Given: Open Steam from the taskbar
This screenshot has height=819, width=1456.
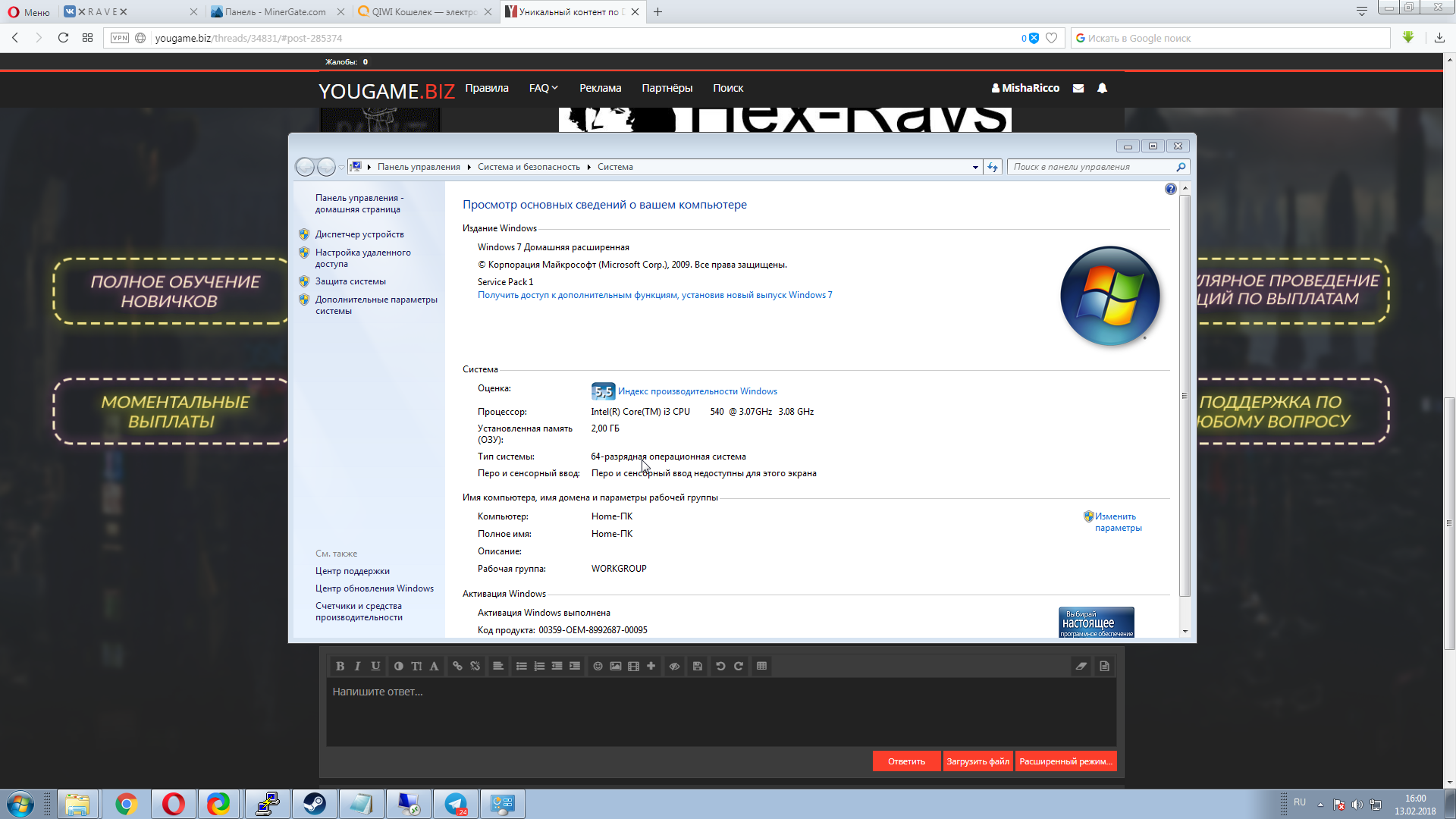Looking at the screenshot, I should (314, 804).
